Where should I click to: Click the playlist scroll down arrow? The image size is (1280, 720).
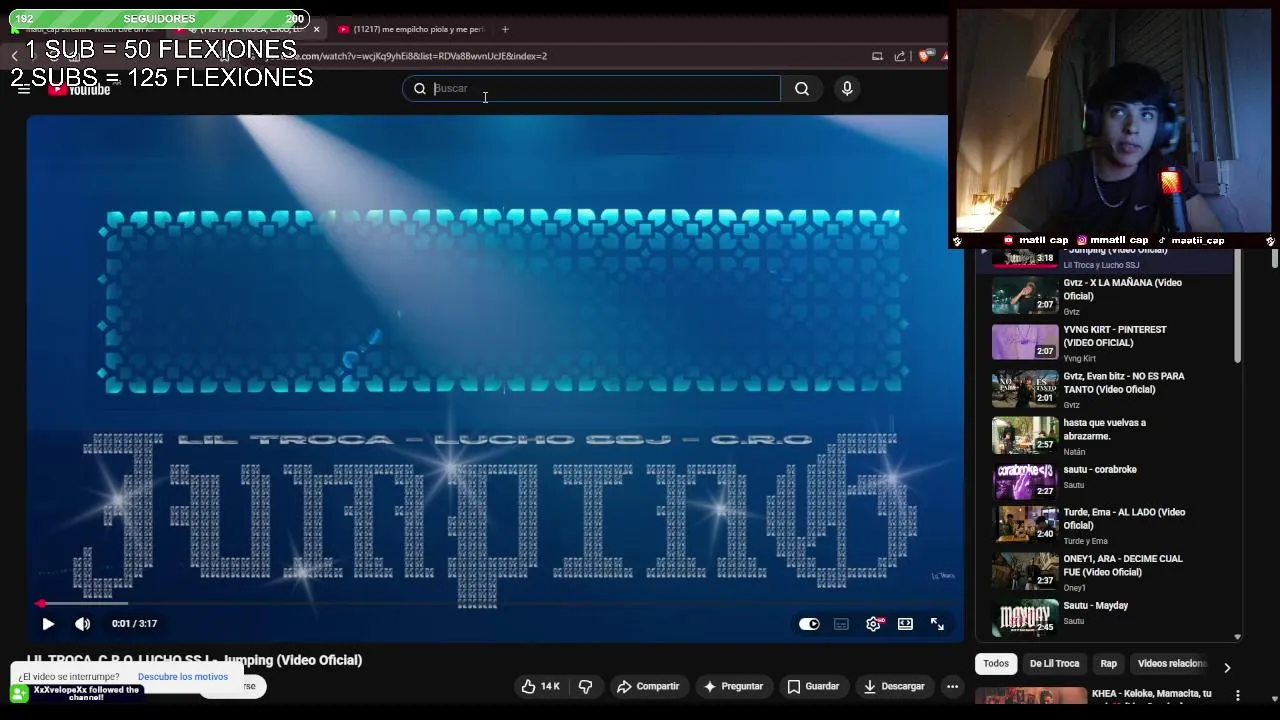tap(1237, 637)
